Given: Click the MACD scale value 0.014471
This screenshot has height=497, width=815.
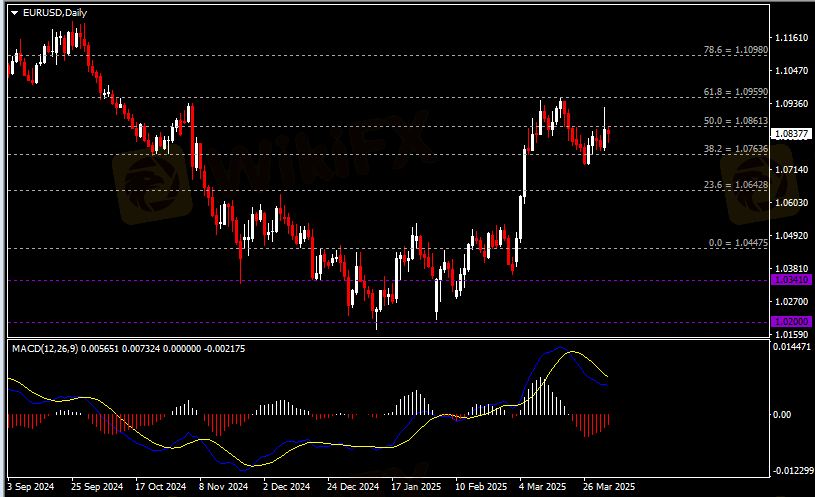Looking at the screenshot, I should click(x=792, y=346).
